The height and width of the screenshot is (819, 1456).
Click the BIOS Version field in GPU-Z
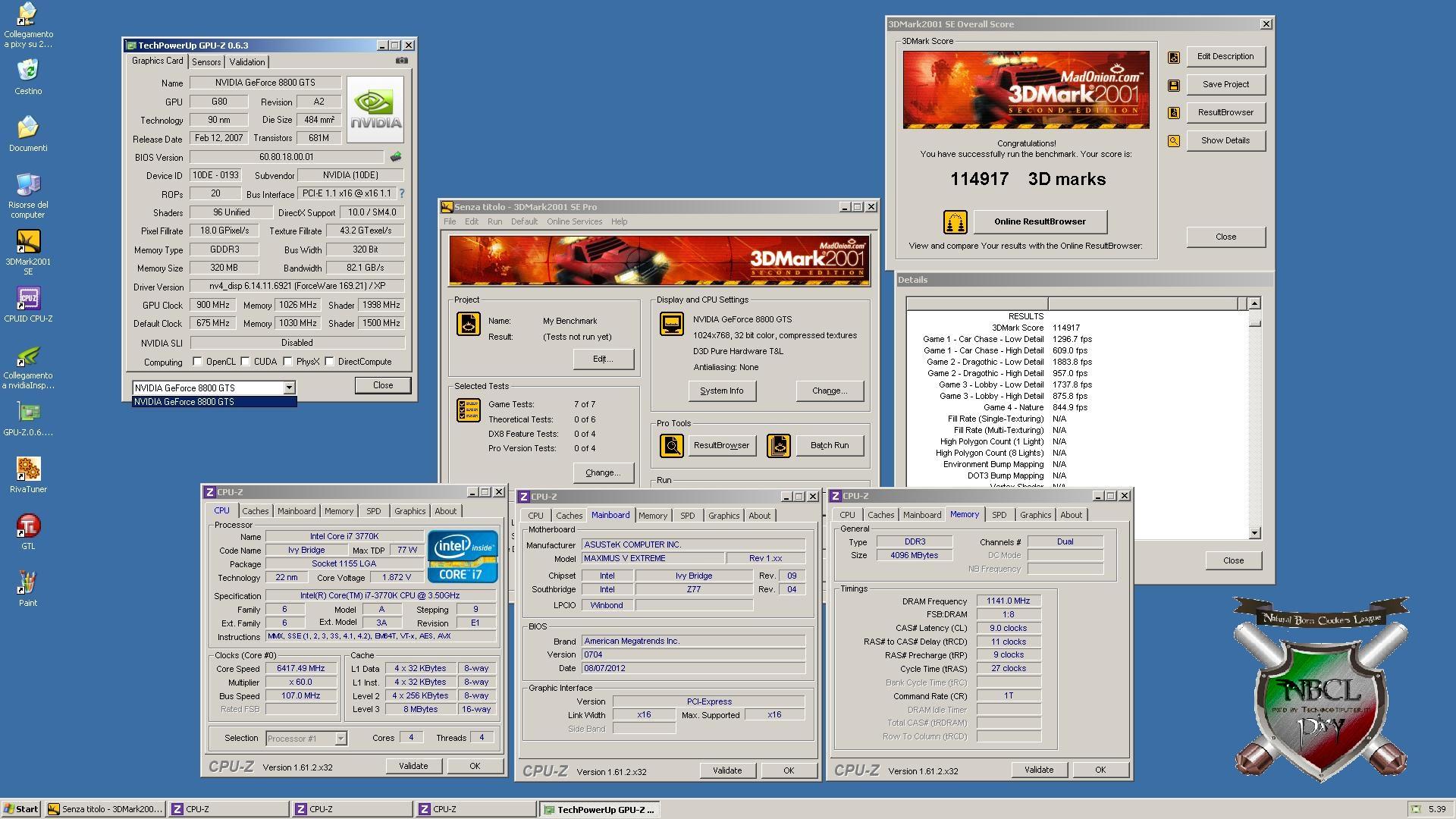287,158
